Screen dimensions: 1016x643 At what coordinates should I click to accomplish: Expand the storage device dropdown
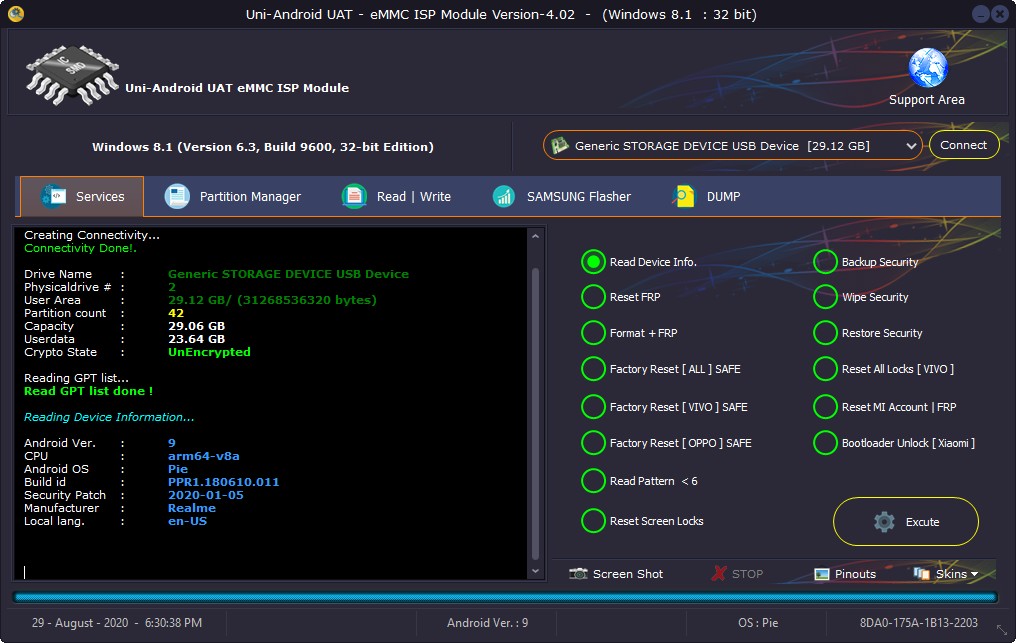(910, 146)
